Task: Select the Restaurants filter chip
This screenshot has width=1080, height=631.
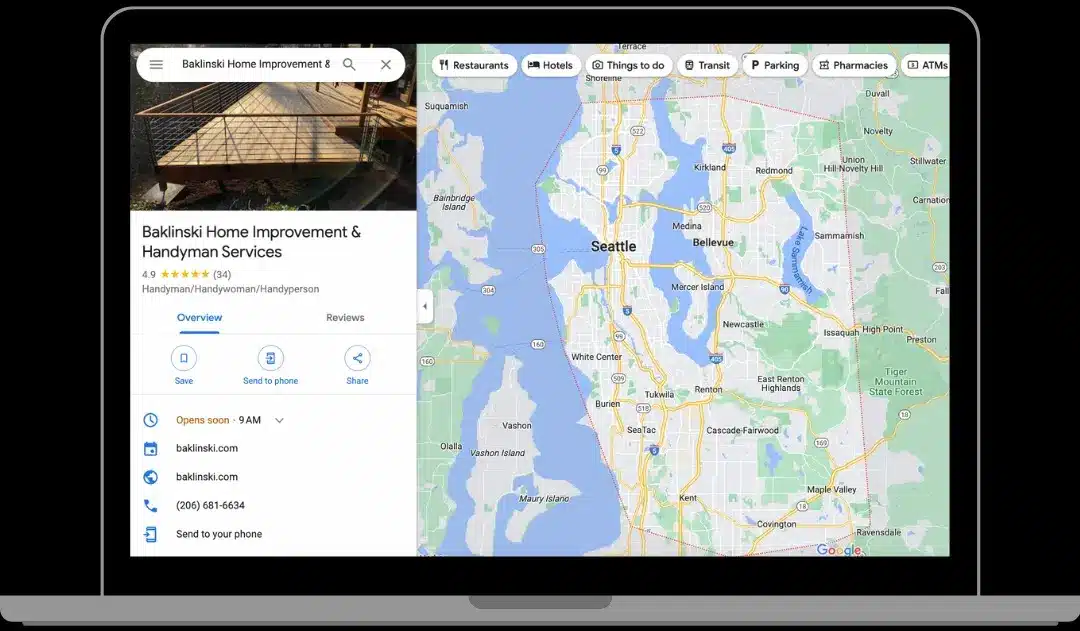Action: click(474, 65)
